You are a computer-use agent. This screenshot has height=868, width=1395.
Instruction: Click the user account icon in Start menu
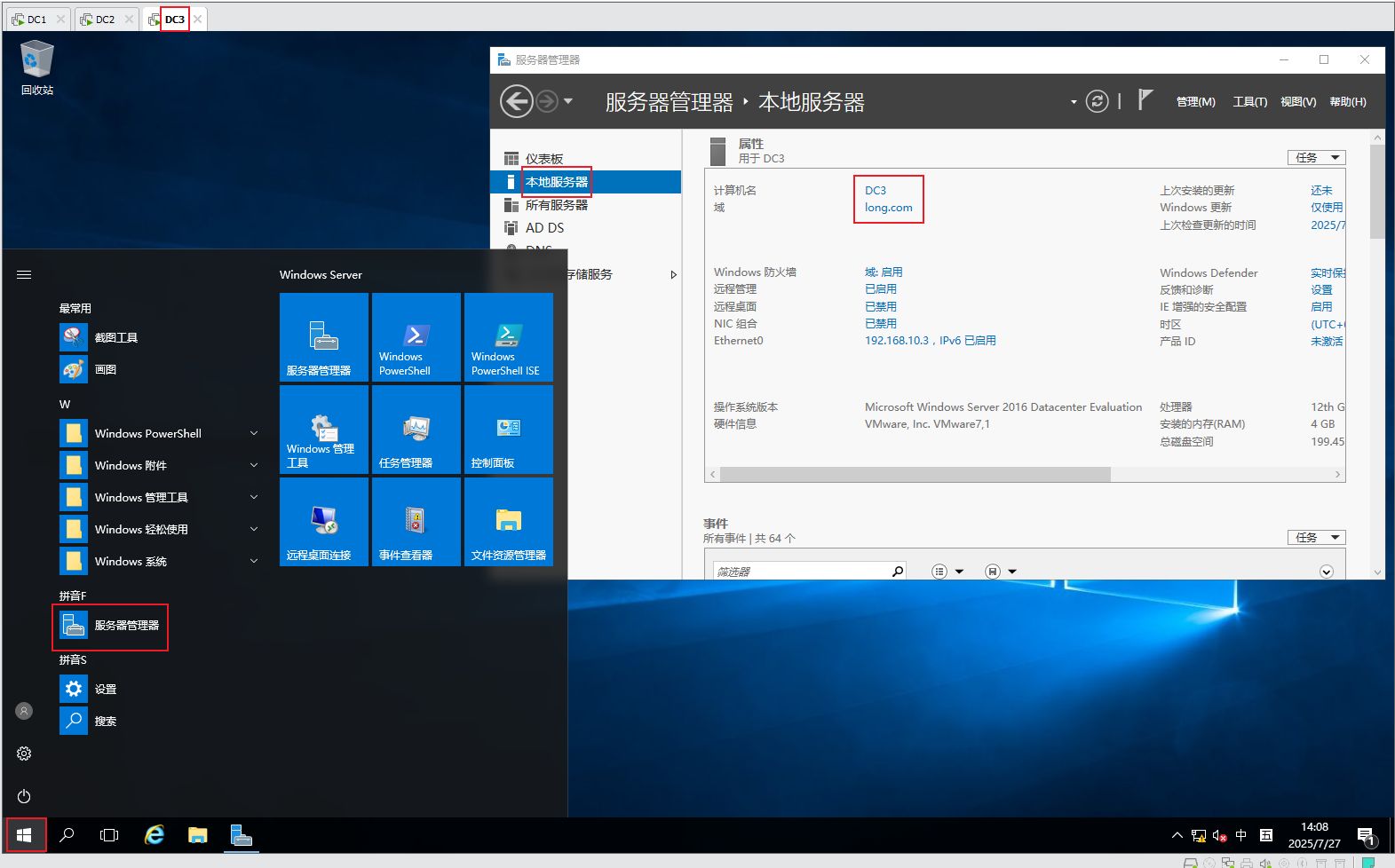[24, 711]
